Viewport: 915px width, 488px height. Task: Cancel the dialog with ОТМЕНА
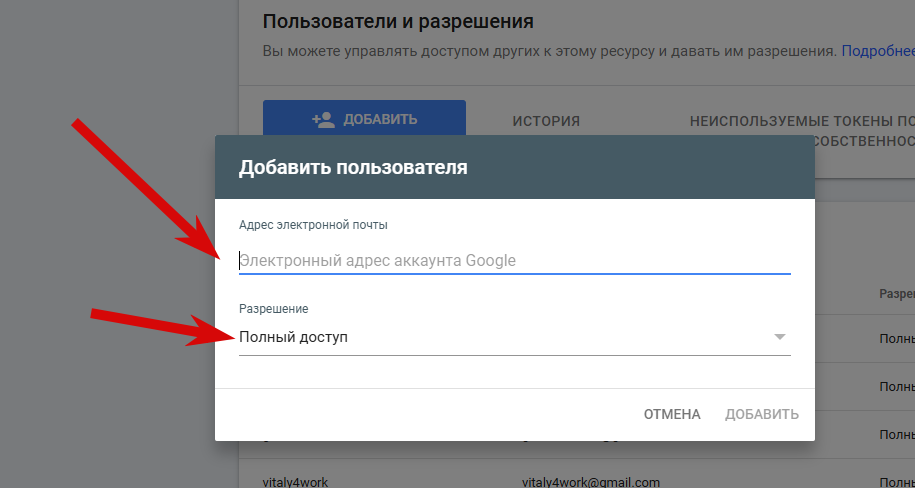pos(672,414)
